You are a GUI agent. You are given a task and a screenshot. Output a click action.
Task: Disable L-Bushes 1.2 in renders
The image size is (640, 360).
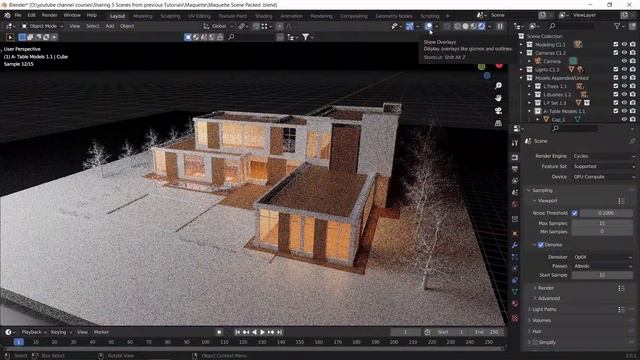point(632,94)
